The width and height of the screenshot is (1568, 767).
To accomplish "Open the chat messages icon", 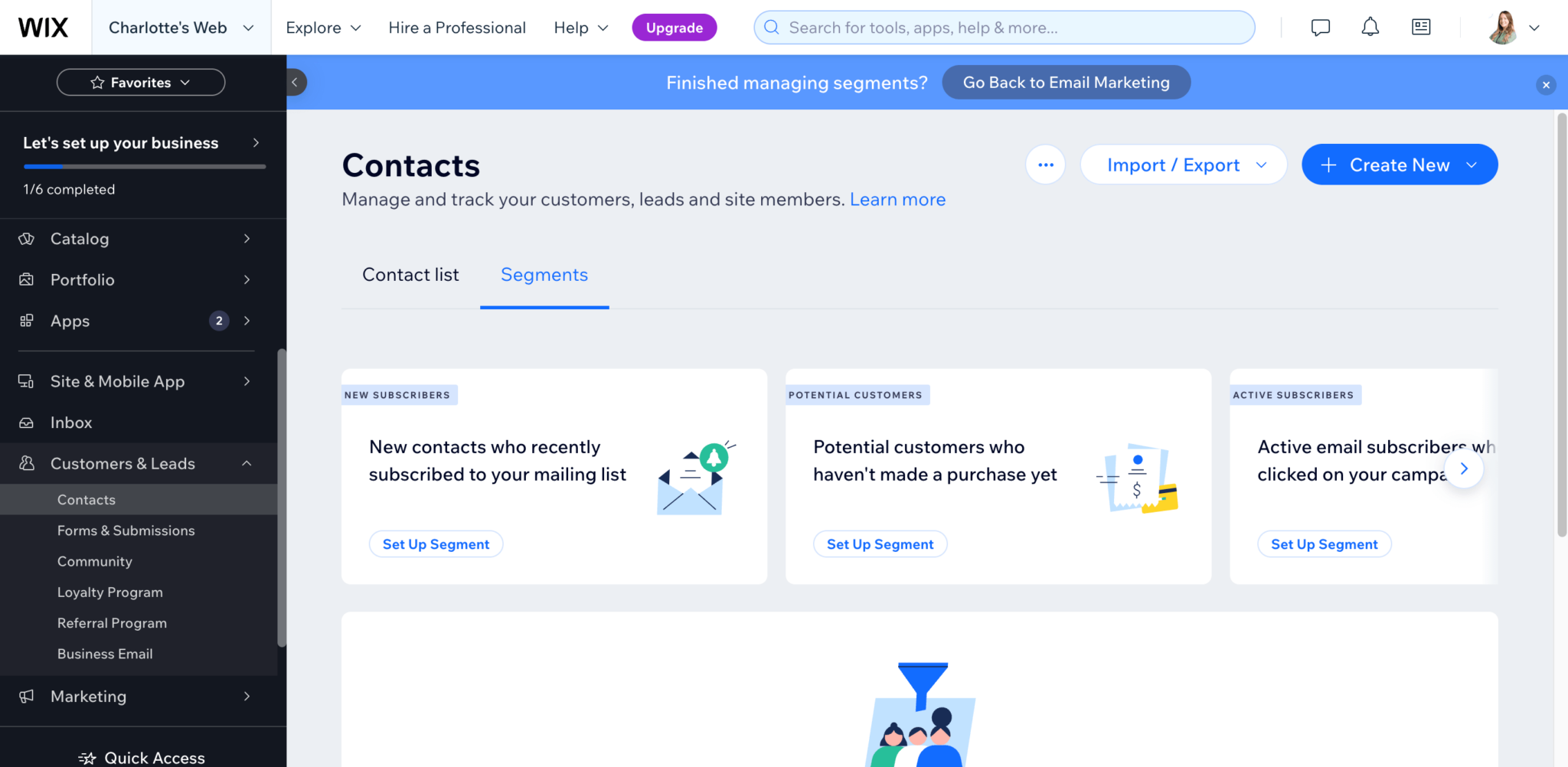I will tap(1319, 27).
